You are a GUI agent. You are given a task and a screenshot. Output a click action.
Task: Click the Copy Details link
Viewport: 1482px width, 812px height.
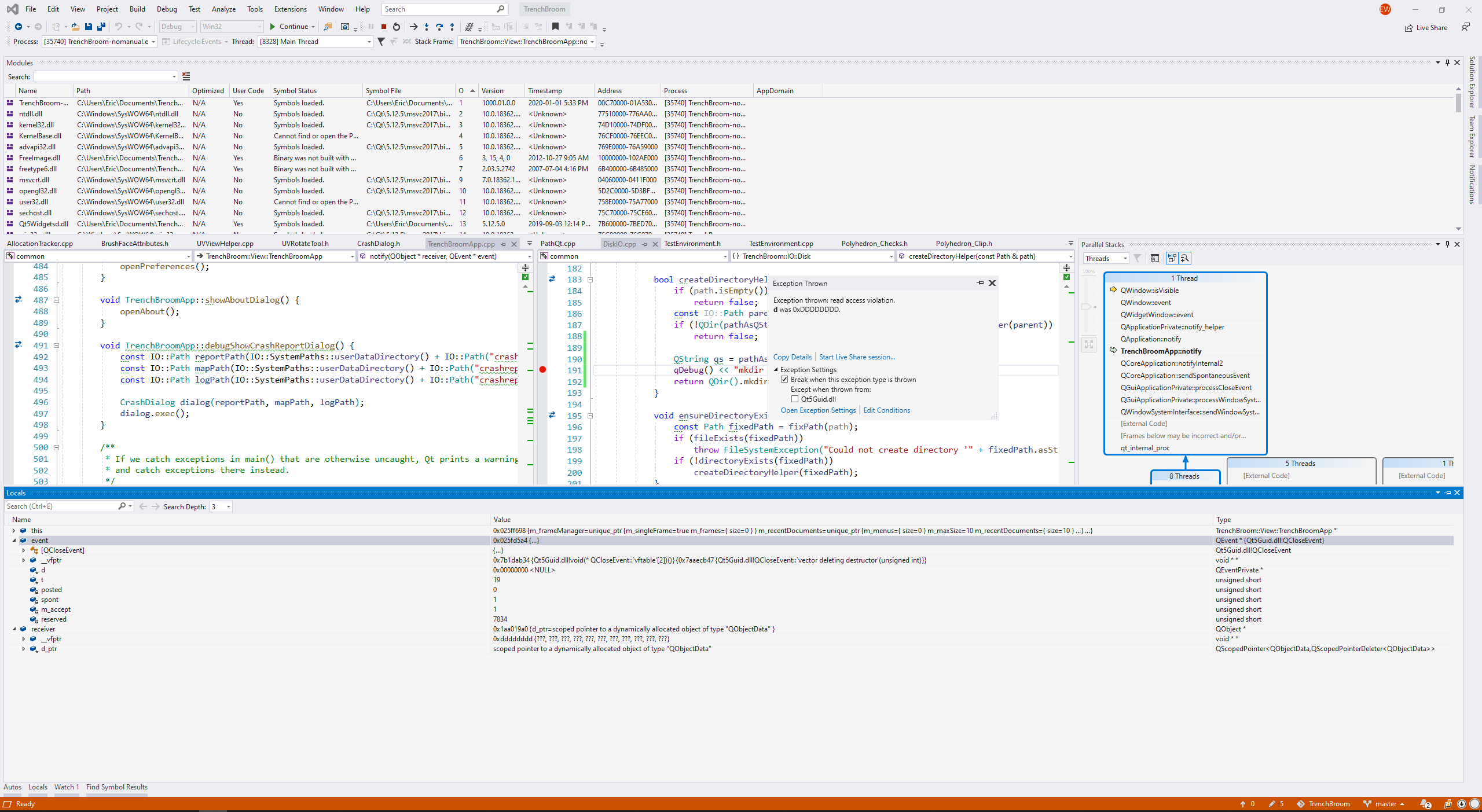793,357
